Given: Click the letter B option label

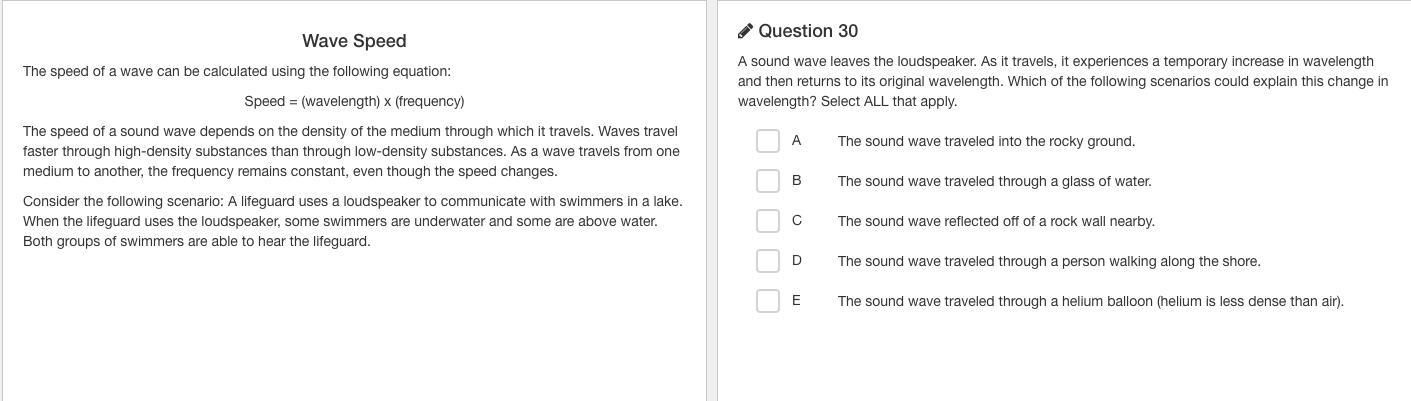Looking at the screenshot, I should [796, 181].
